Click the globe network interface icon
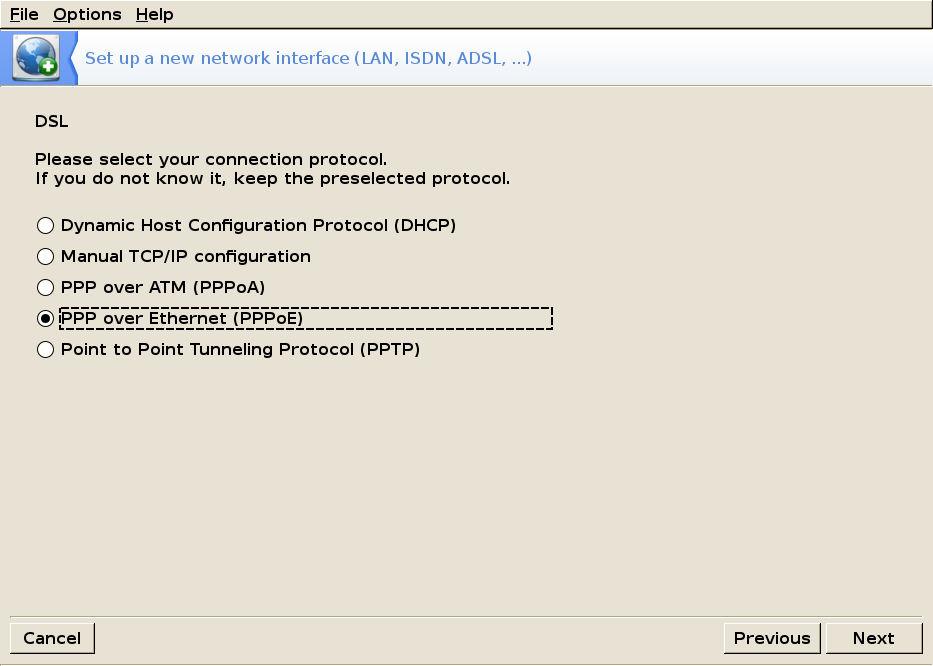The height and width of the screenshot is (666, 933). point(37,57)
